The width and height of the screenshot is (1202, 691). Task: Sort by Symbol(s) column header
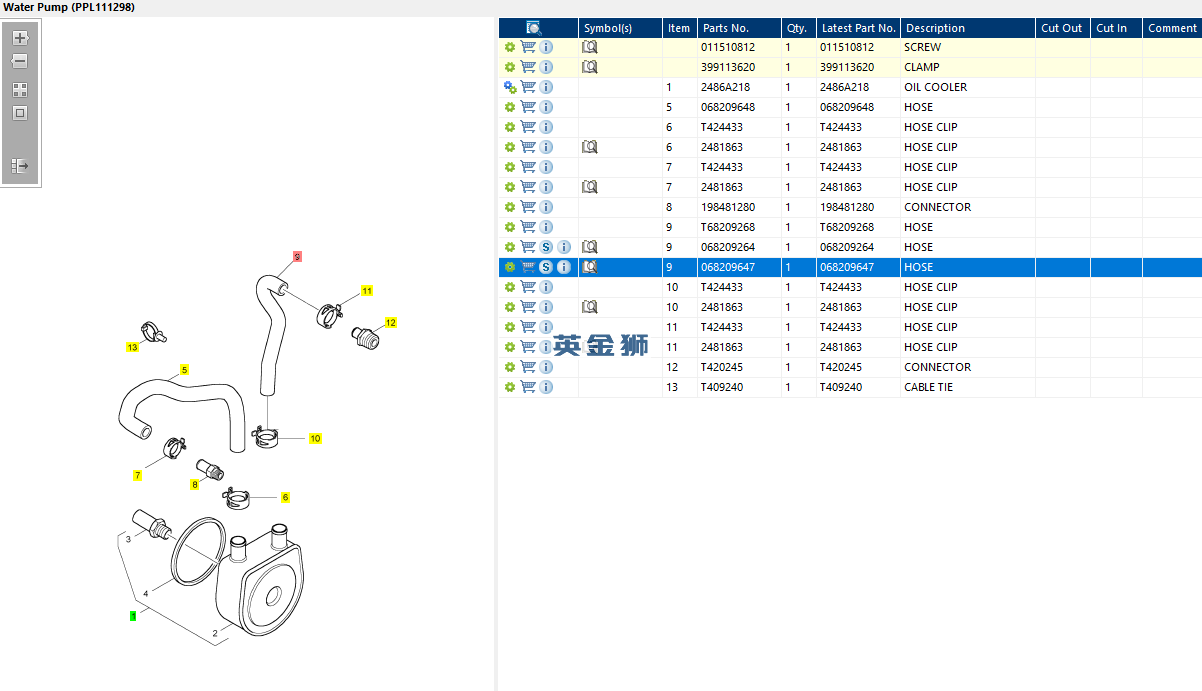tap(620, 28)
